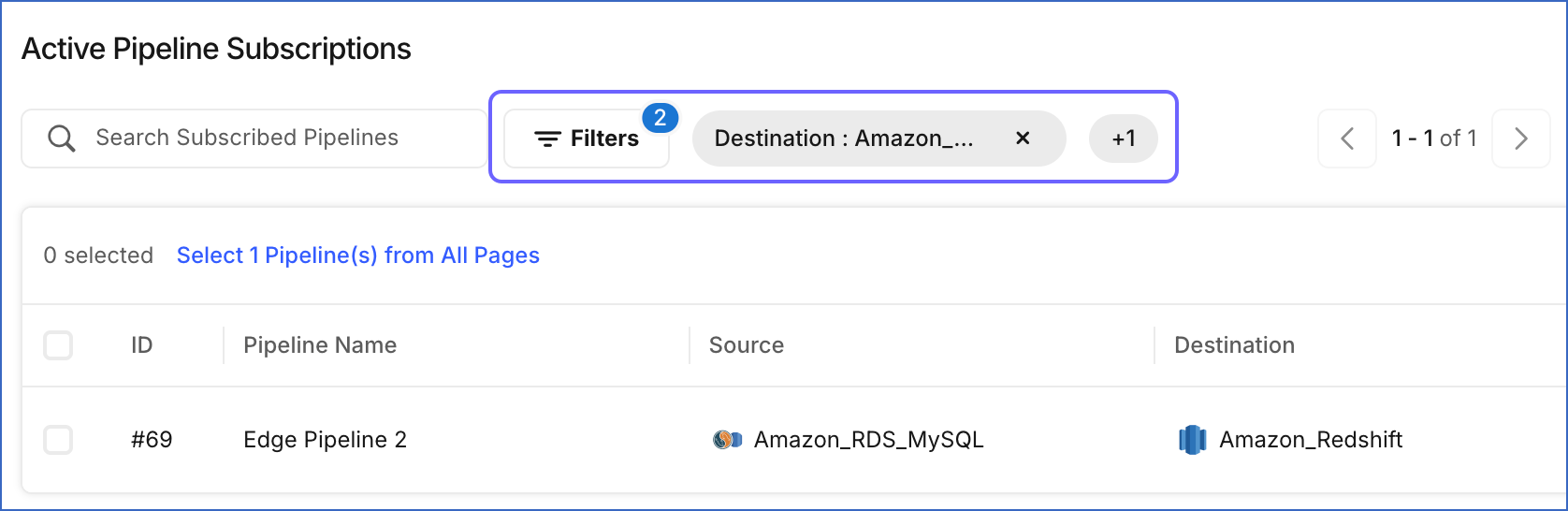
Task: Expand the +1 hidden filters chip
Action: coord(1124,139)
